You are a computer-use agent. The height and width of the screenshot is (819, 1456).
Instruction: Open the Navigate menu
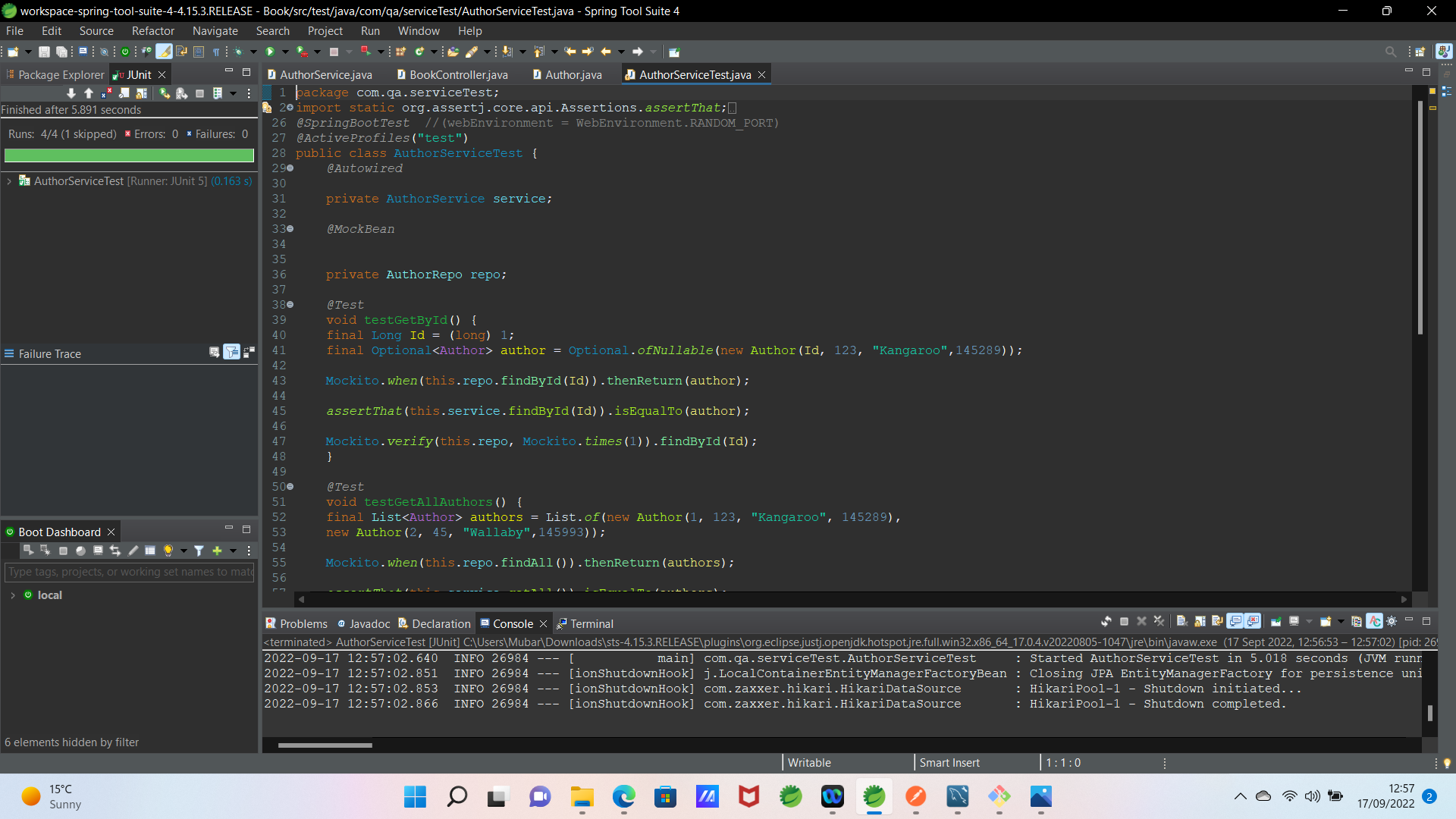(215, 31)
